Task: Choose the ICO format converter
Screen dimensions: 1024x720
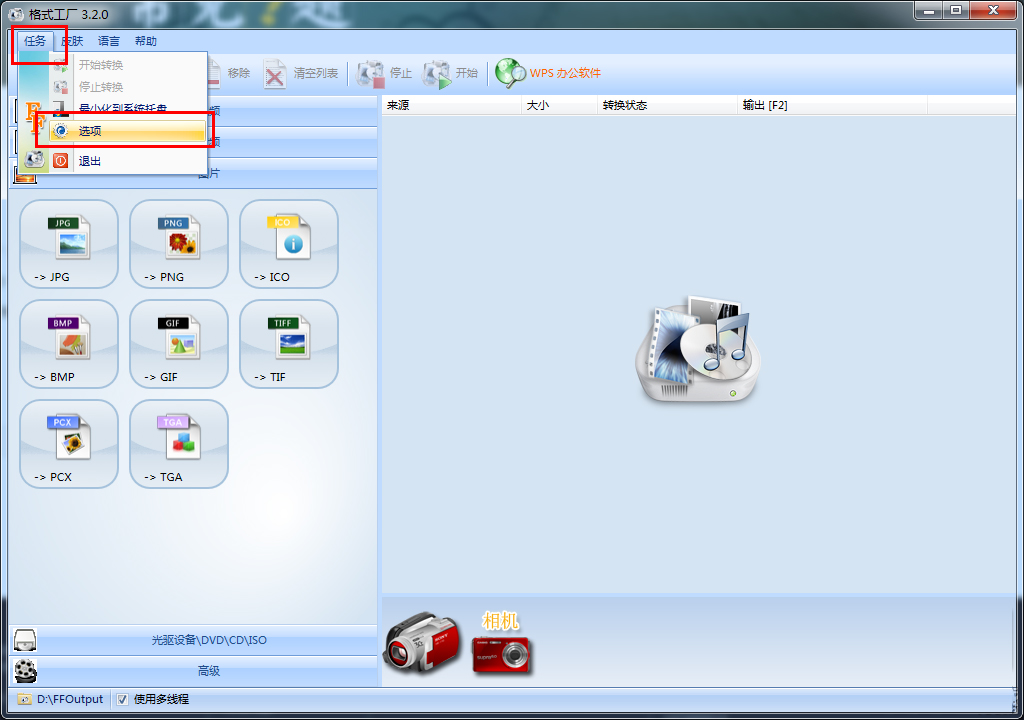Action: [289, 243]
